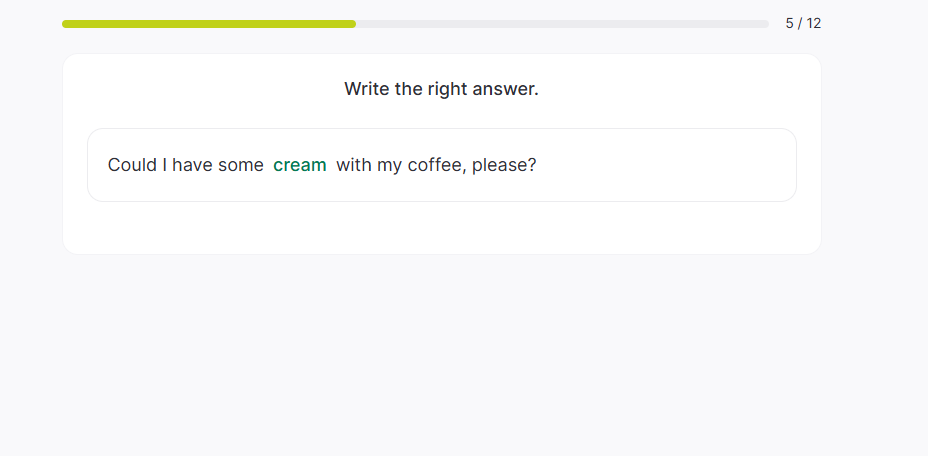This screenshot has width=928, height=456.
Task: Click the green filled part of the progress bar
Action: [x=208, y=24]
